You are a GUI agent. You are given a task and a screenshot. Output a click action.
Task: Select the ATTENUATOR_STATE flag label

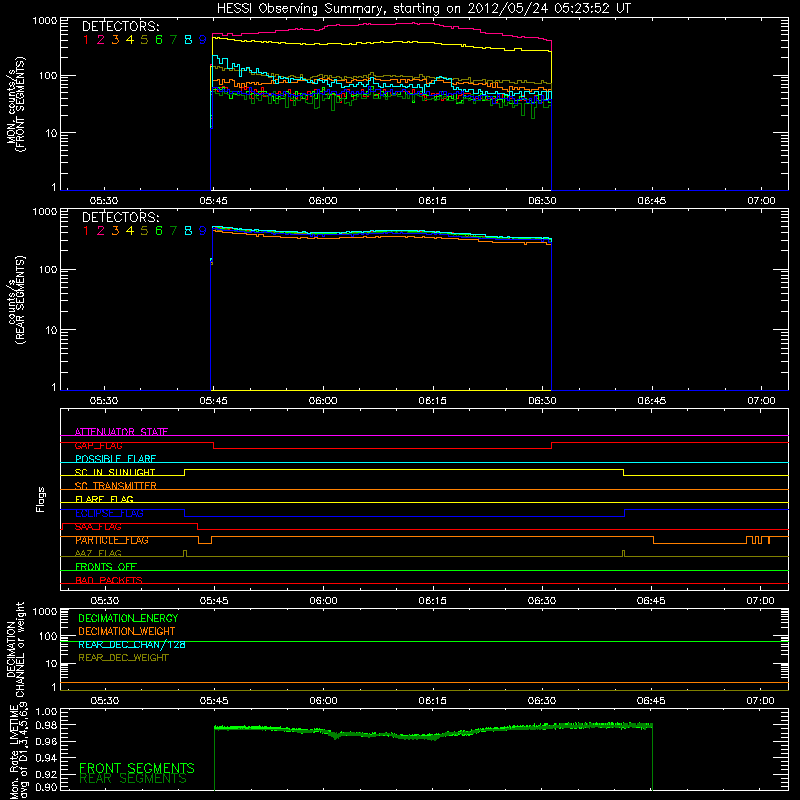pyautogui.click(x=121, y=432)
